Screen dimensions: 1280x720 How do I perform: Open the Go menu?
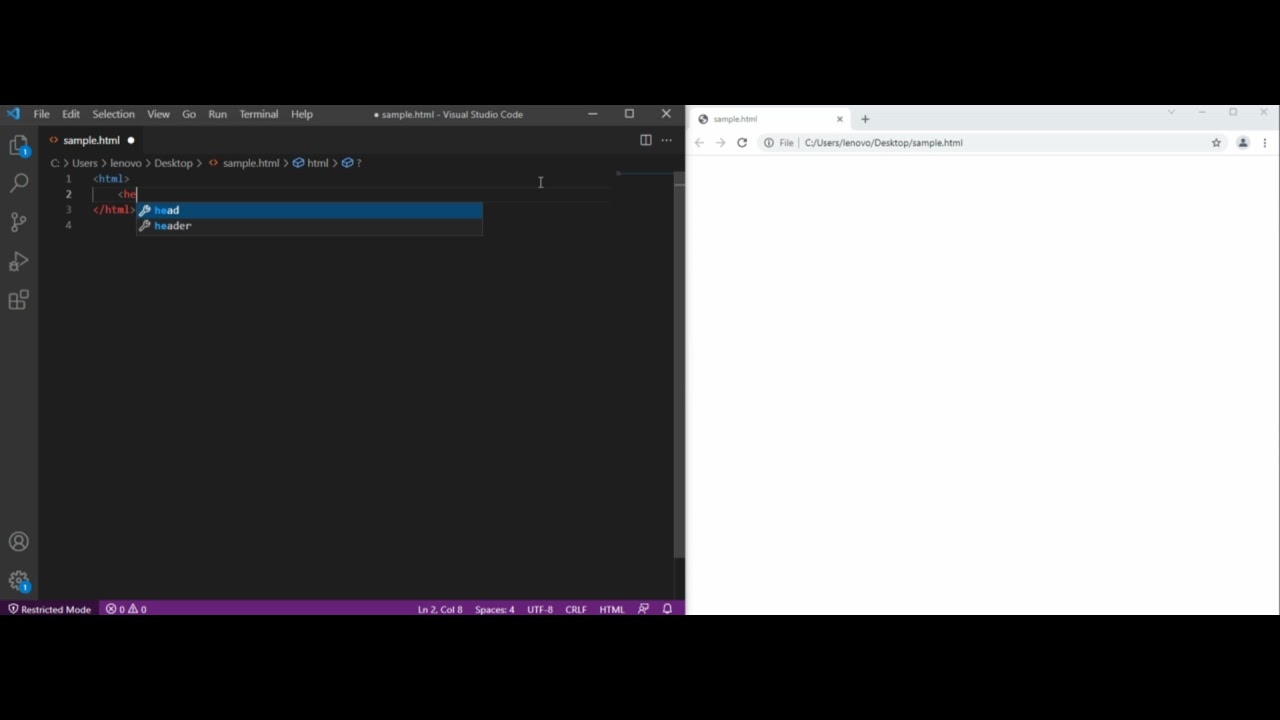tap(189, 114)
